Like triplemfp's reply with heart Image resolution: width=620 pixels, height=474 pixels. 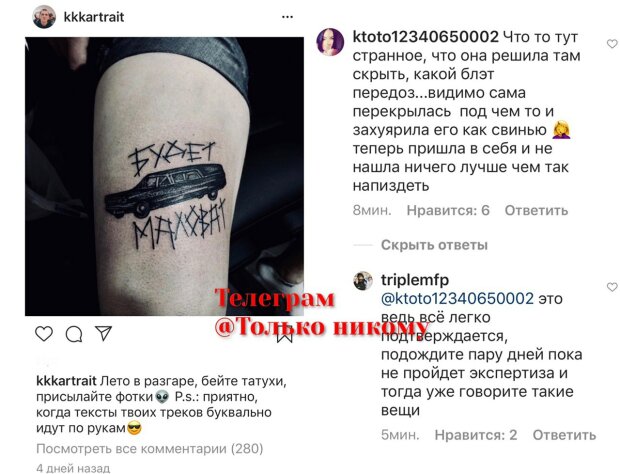pos(612,287)
